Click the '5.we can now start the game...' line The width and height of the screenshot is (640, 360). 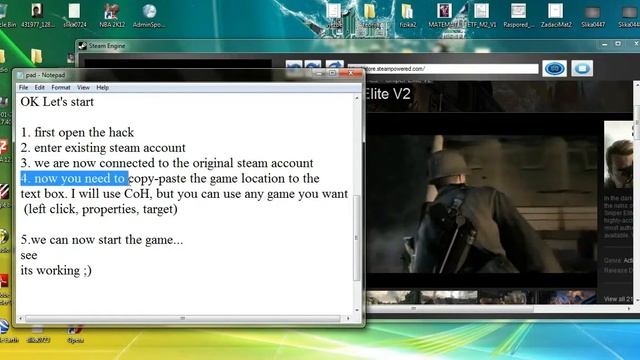(102, 240)
